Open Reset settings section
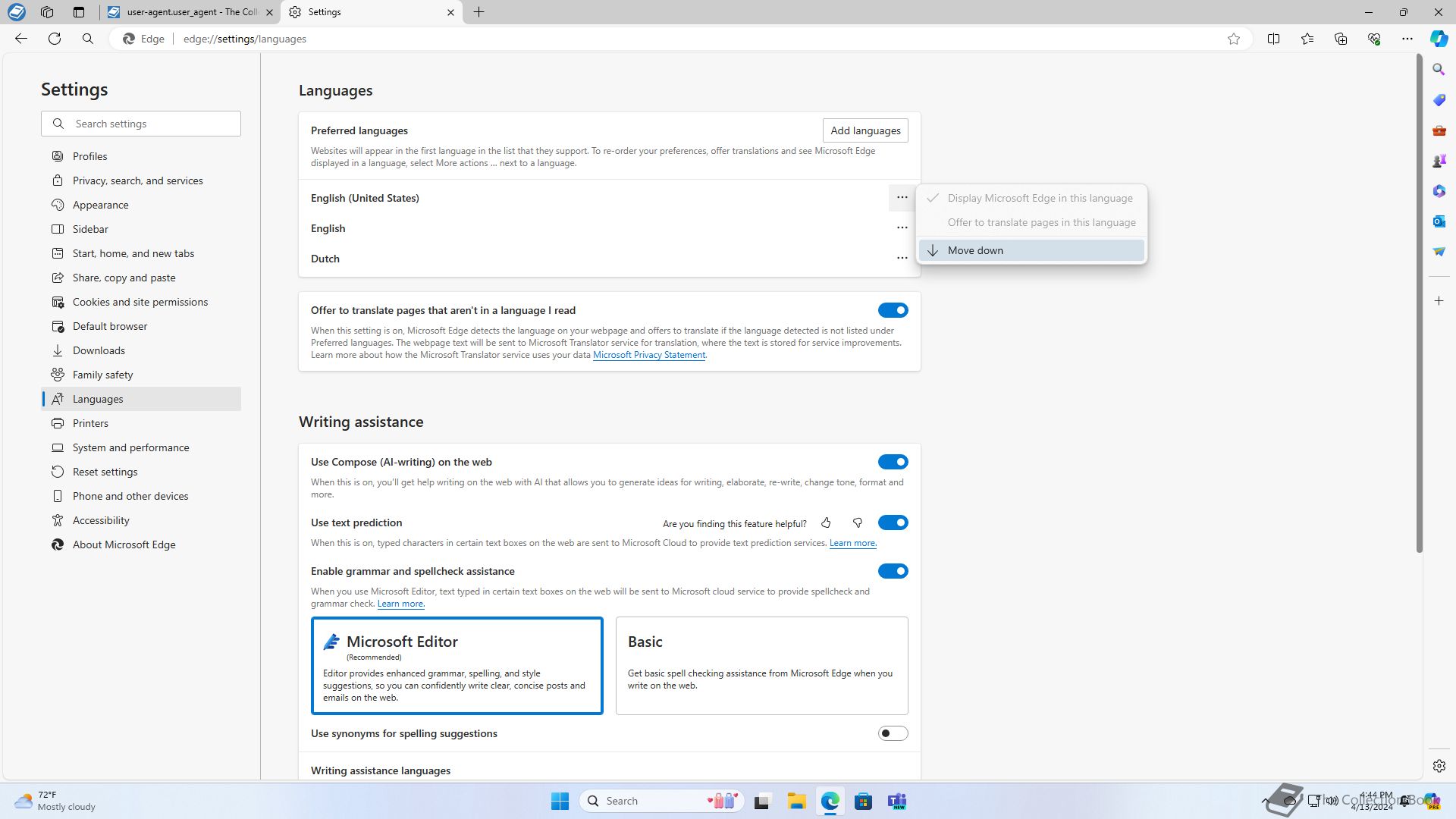1456x819 pixels. point(141,472)
